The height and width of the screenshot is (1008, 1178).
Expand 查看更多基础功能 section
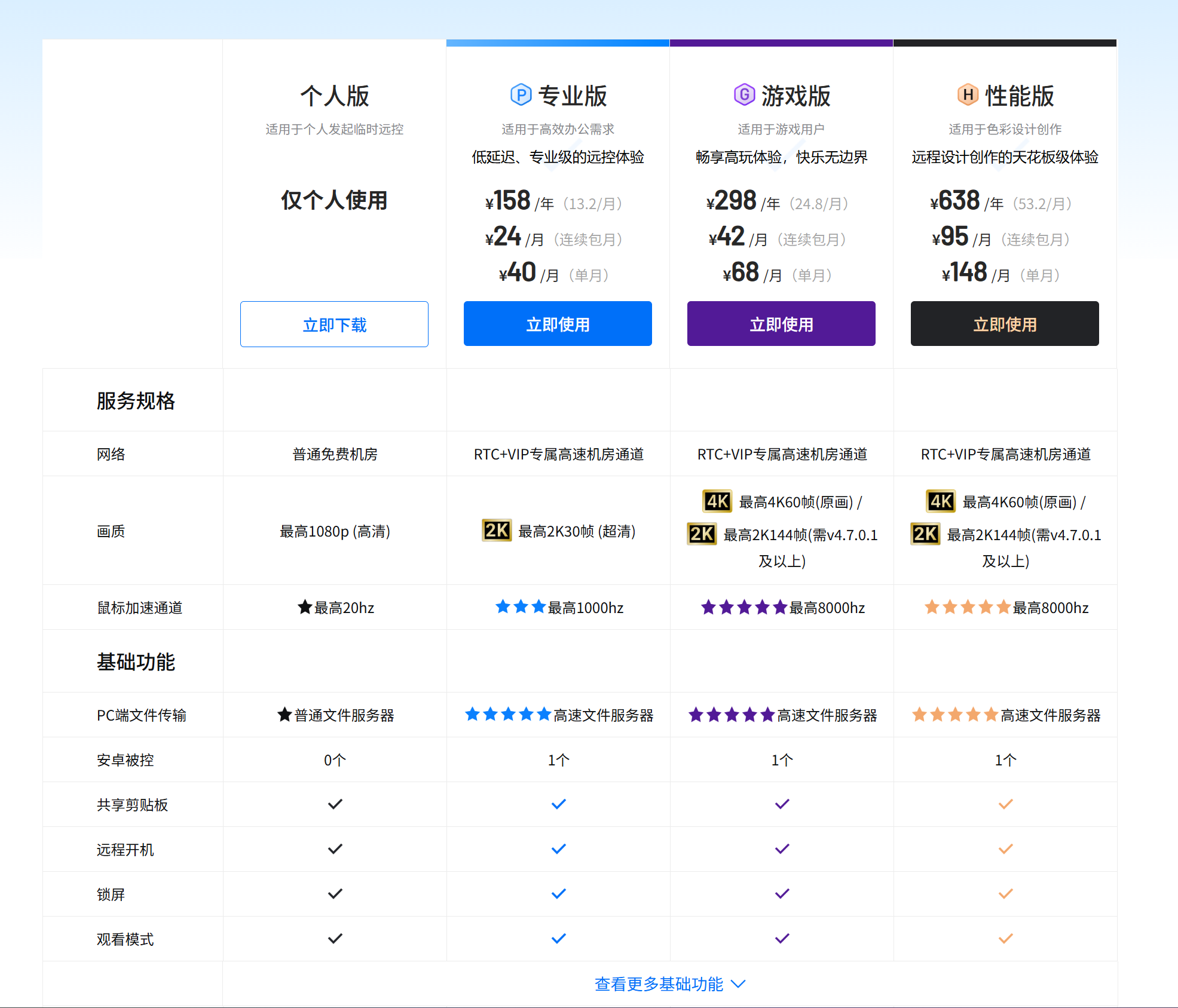click(x=659, y=984)
